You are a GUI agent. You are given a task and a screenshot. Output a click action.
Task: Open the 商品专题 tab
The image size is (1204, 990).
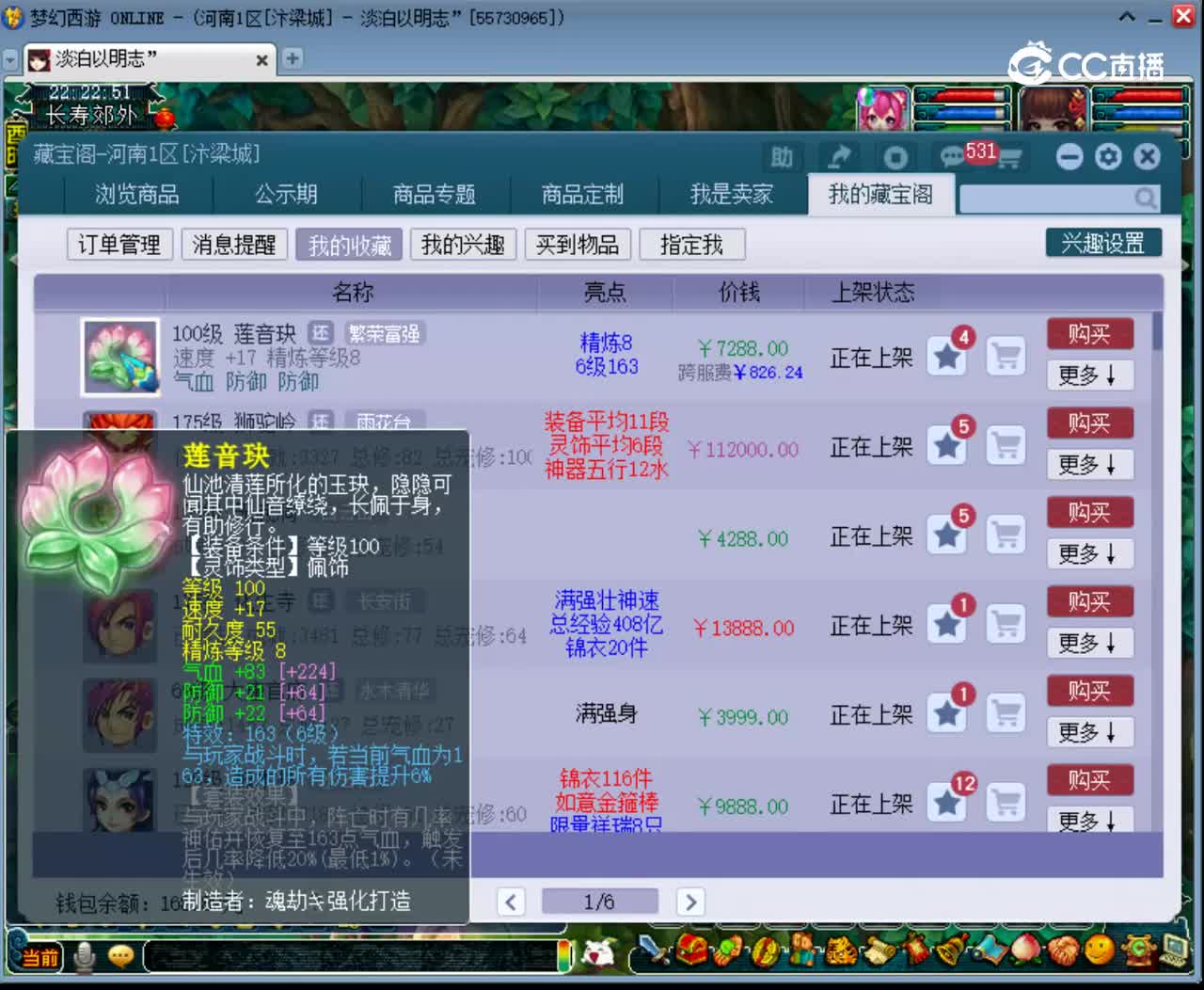435,195
